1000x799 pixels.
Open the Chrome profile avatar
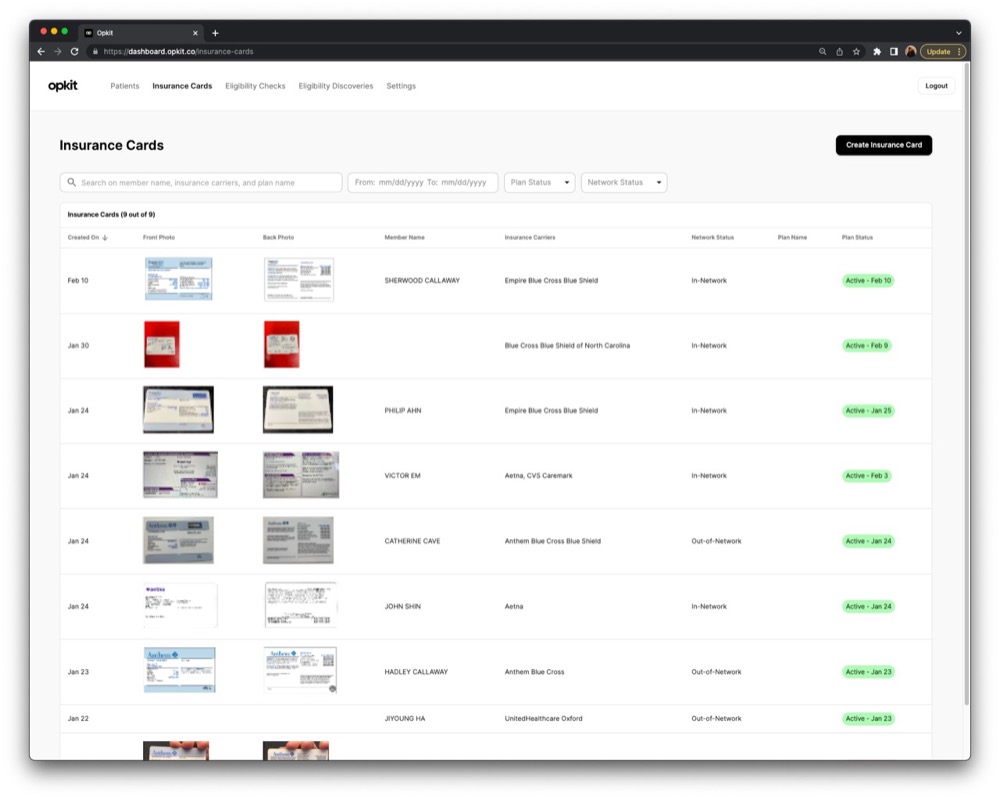tap(911, 52)
